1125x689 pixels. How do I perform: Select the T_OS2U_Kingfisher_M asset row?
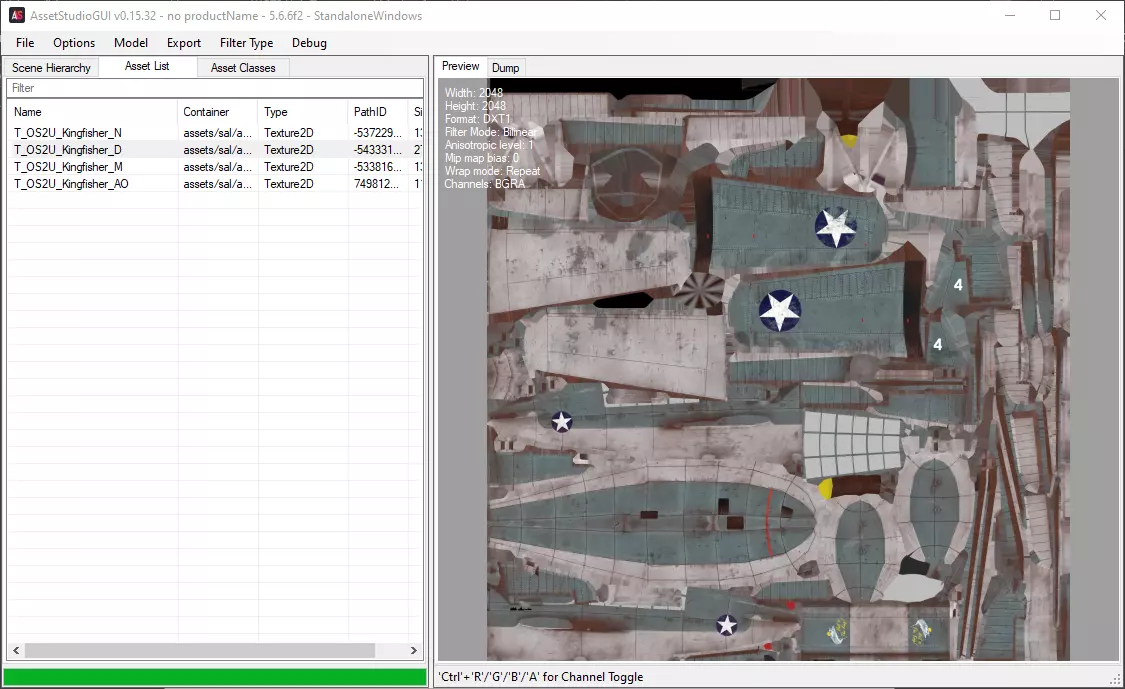coord(68,167)
